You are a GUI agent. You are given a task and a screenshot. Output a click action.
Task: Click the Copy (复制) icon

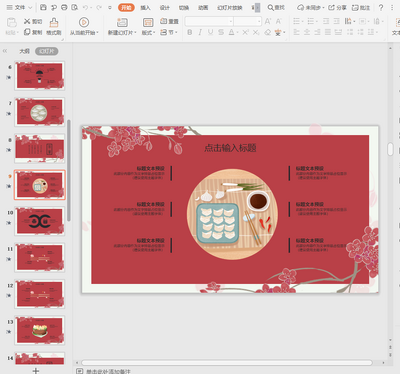27,32
